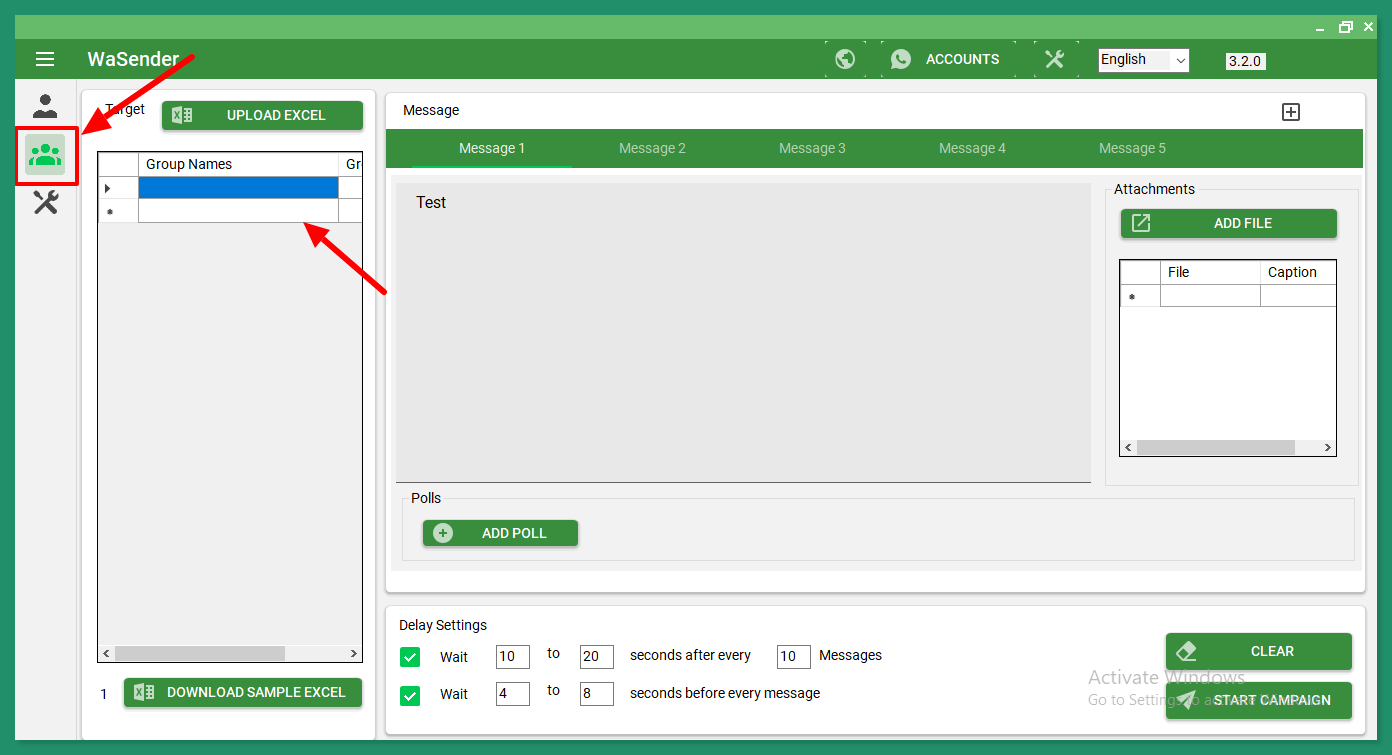Image resolution: width=1392 pixels, height=755 pixels.
Task: Click the Upload Excel button
Action: point(262,115)
